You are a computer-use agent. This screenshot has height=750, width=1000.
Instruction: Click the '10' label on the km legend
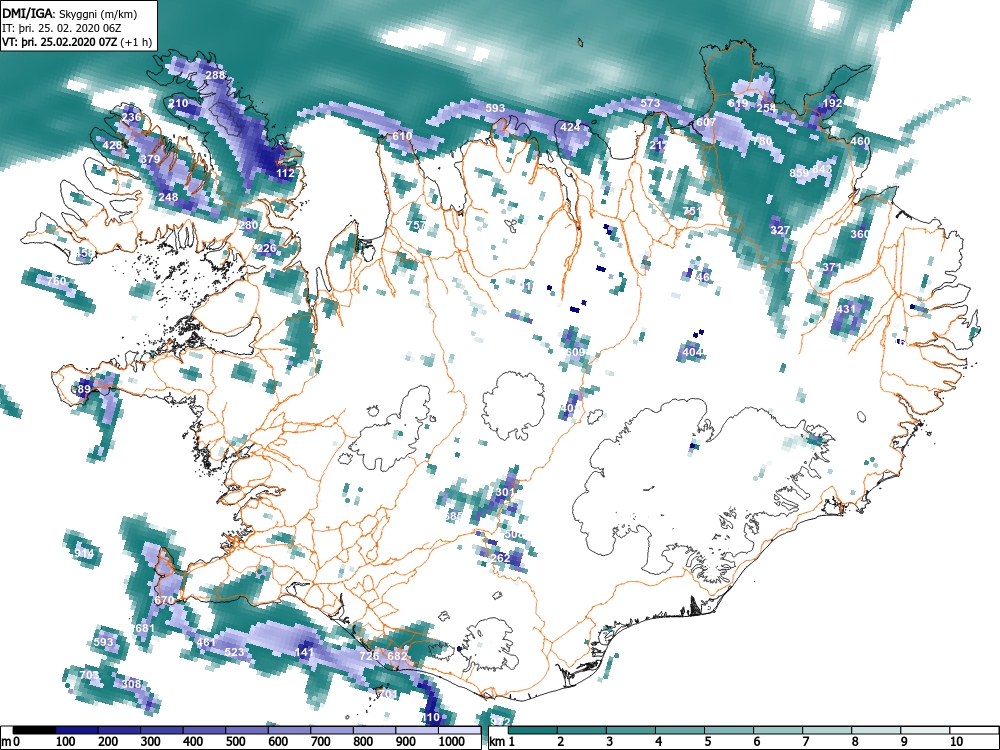point(955,742)
